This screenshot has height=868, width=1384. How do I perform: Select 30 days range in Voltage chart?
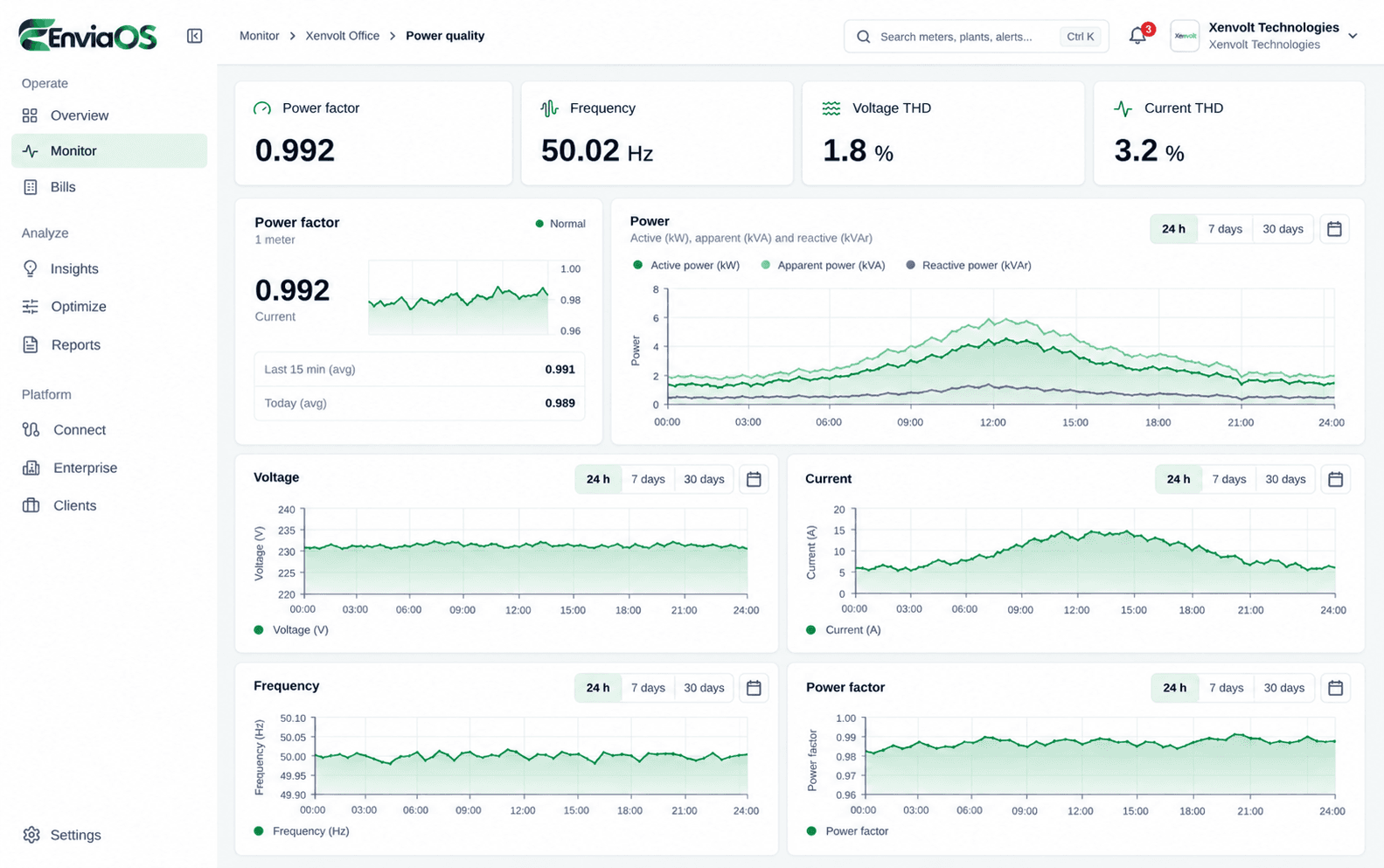(704, 479)
